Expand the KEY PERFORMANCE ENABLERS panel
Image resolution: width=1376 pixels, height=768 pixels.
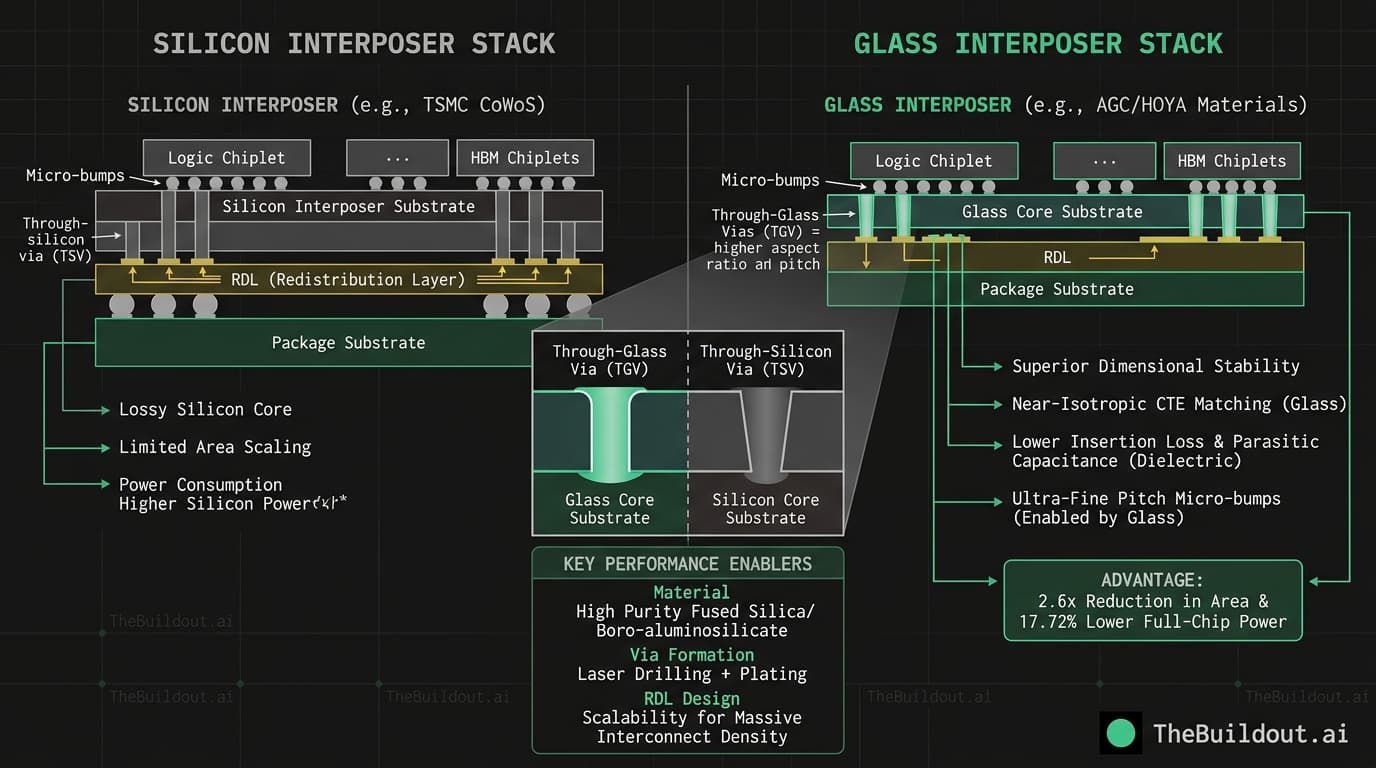[x=687, y=563]
